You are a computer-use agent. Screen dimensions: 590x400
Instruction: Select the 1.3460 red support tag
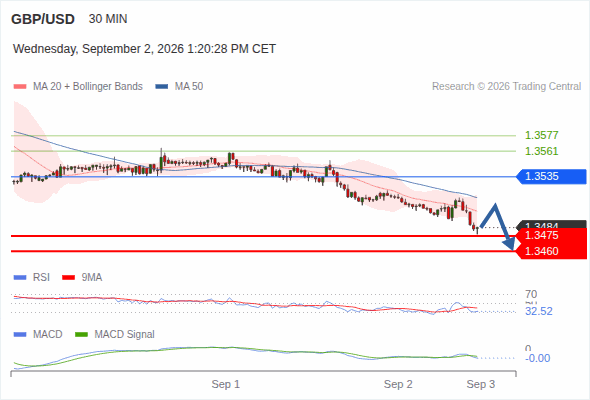[x=551, y=251]
